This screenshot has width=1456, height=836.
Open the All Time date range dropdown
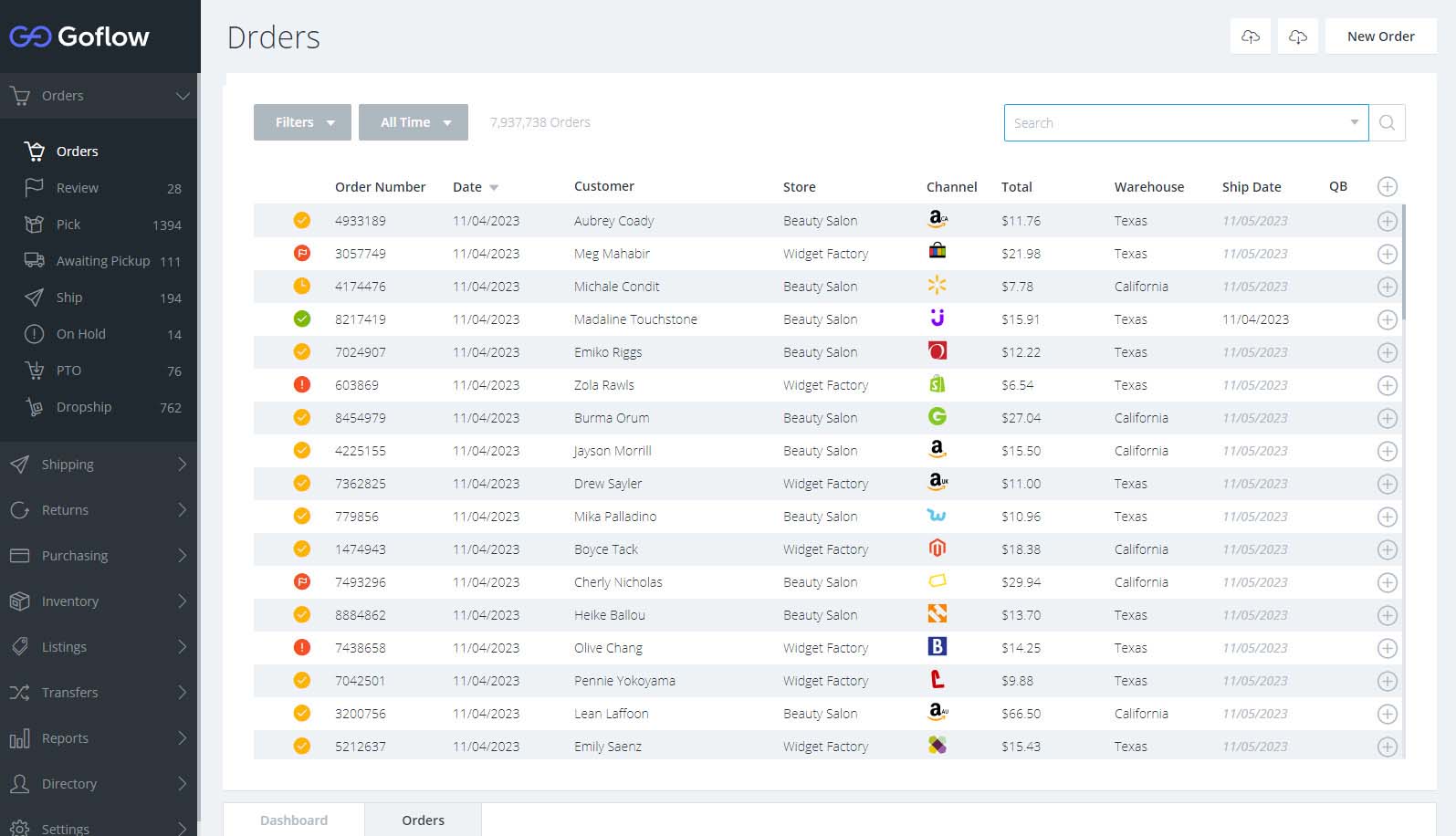click(x=414, y=122)
